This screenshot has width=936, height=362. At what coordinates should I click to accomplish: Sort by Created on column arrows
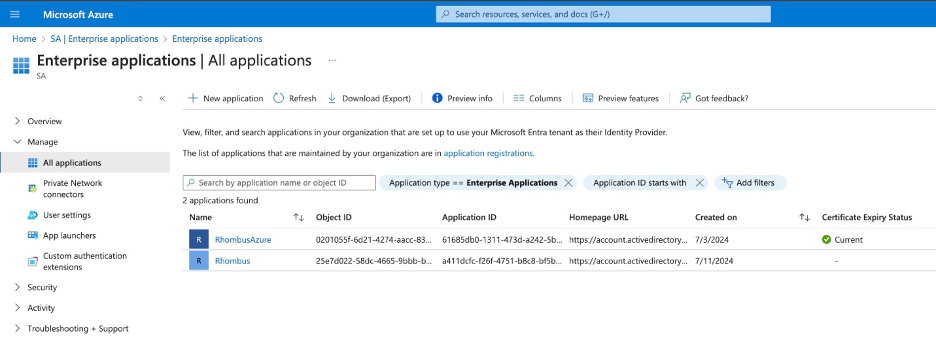tap(805, 217)
